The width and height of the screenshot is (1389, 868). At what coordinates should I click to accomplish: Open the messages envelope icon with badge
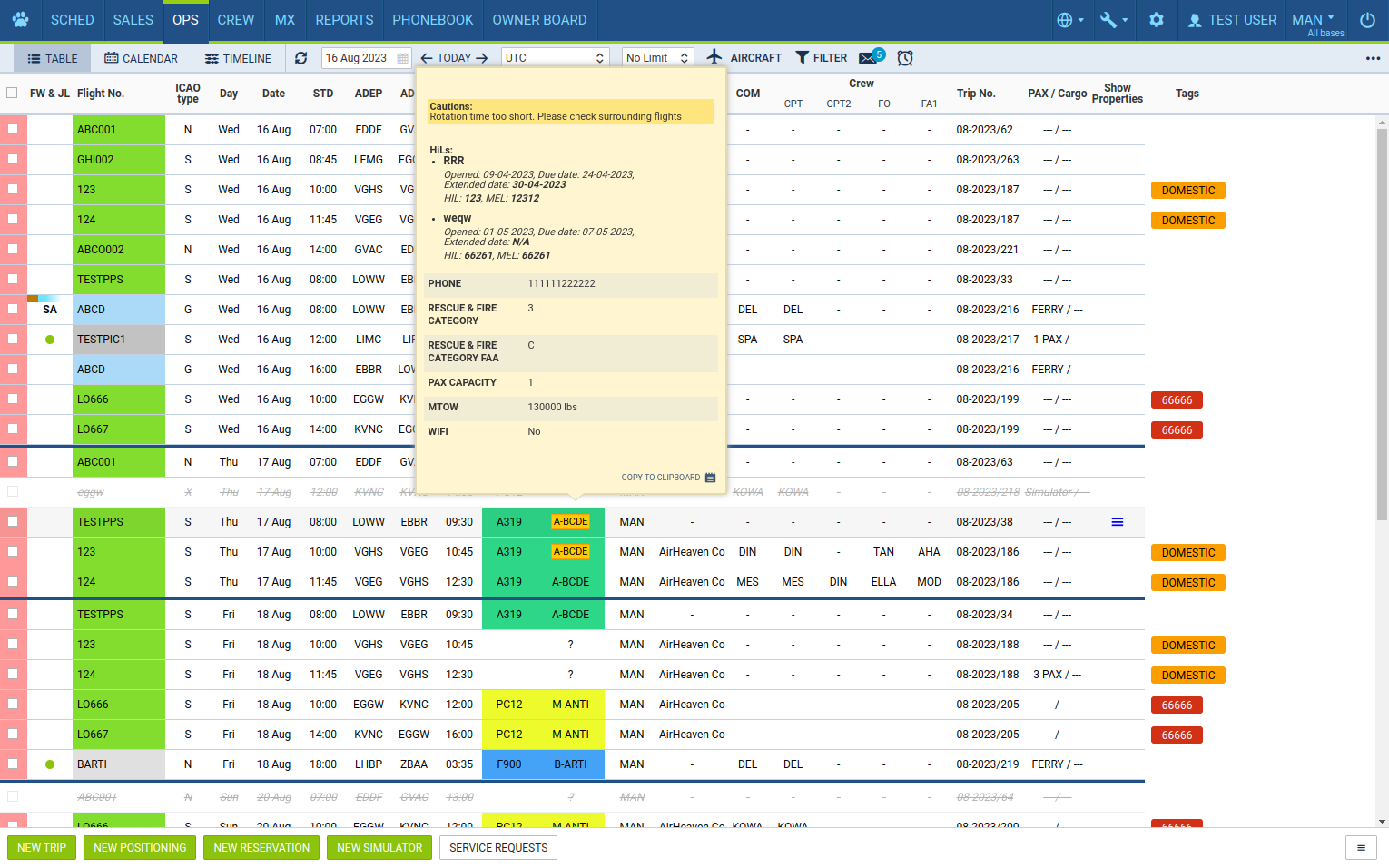click(x=869, y=58)
